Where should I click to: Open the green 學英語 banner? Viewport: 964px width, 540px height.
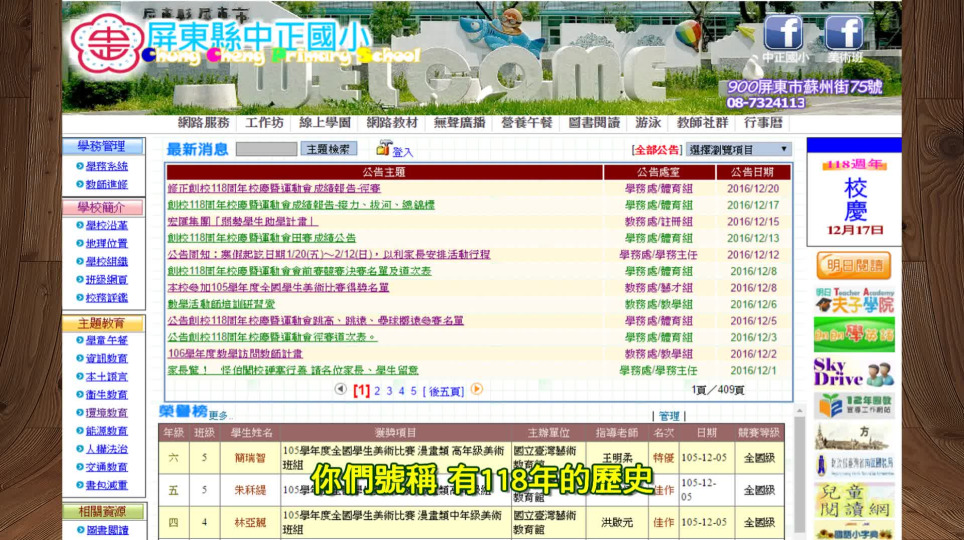pyautogui.click(x=854, y=335)
